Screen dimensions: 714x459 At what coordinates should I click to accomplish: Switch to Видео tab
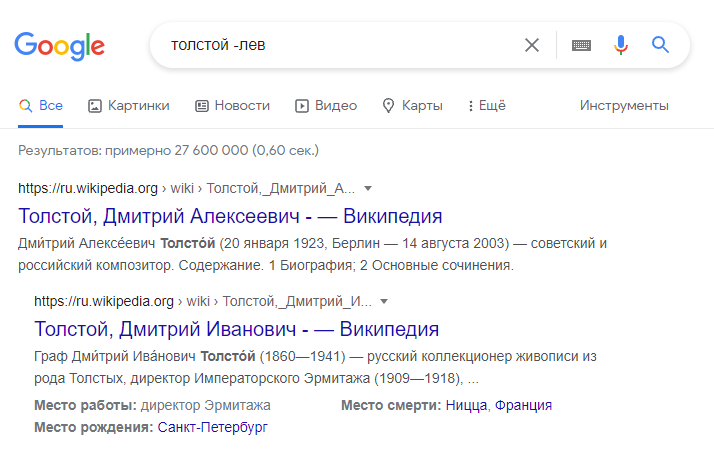pos(326,106)
